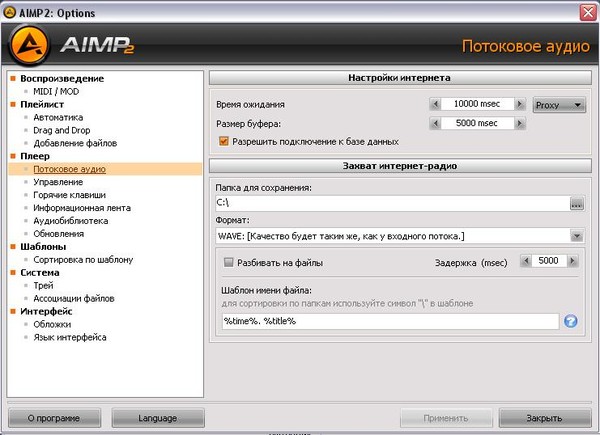
Task: Open the Обновления page
Action: (x=59, y=234)
